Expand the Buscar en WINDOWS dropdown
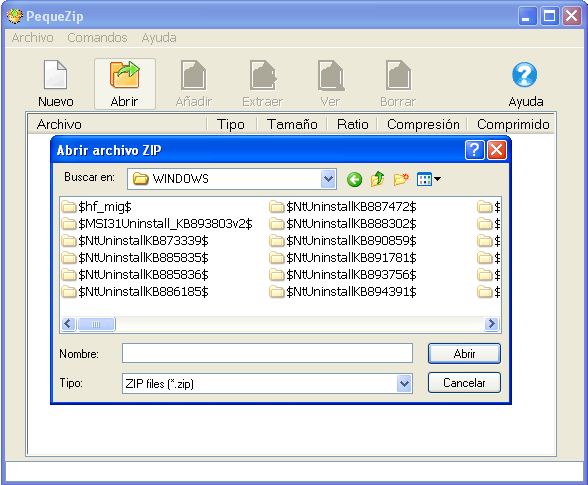This screenshot has width=588, height=485. [328, 179]
